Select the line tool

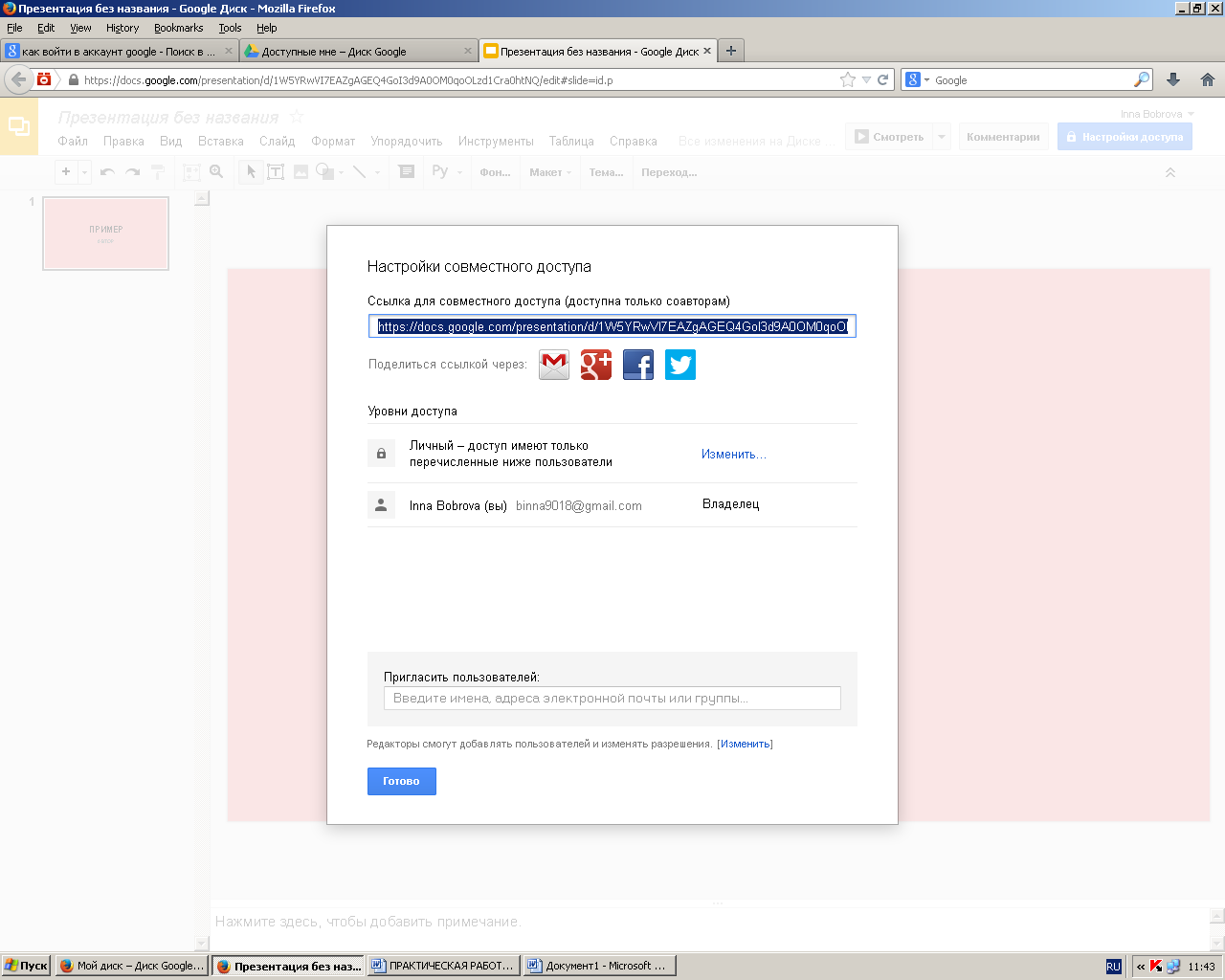(360, 172)
